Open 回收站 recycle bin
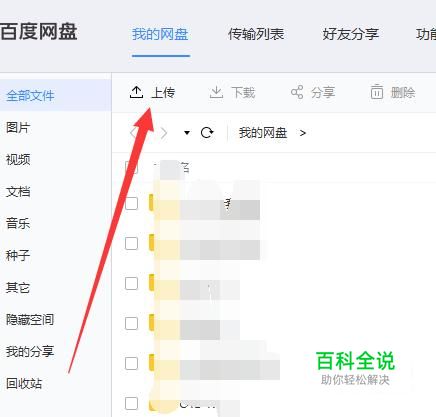 point(24,383)
